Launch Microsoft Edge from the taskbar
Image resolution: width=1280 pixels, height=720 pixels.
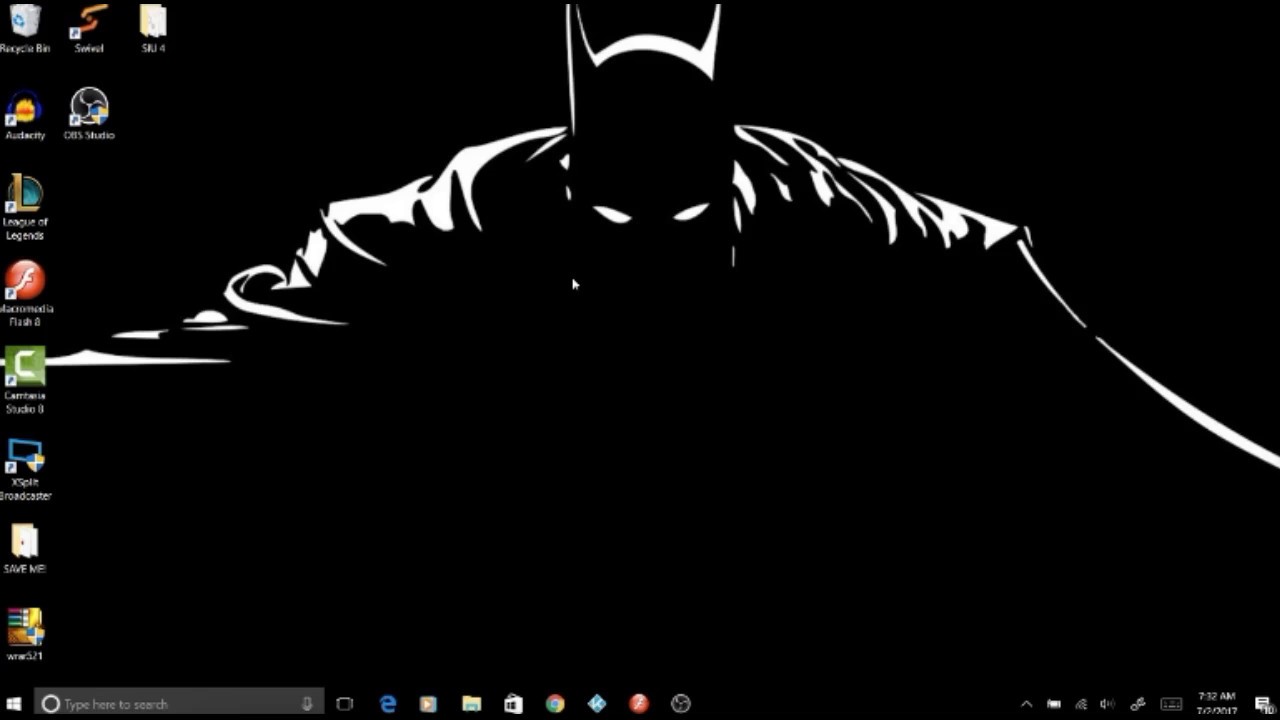coord(388,704)
